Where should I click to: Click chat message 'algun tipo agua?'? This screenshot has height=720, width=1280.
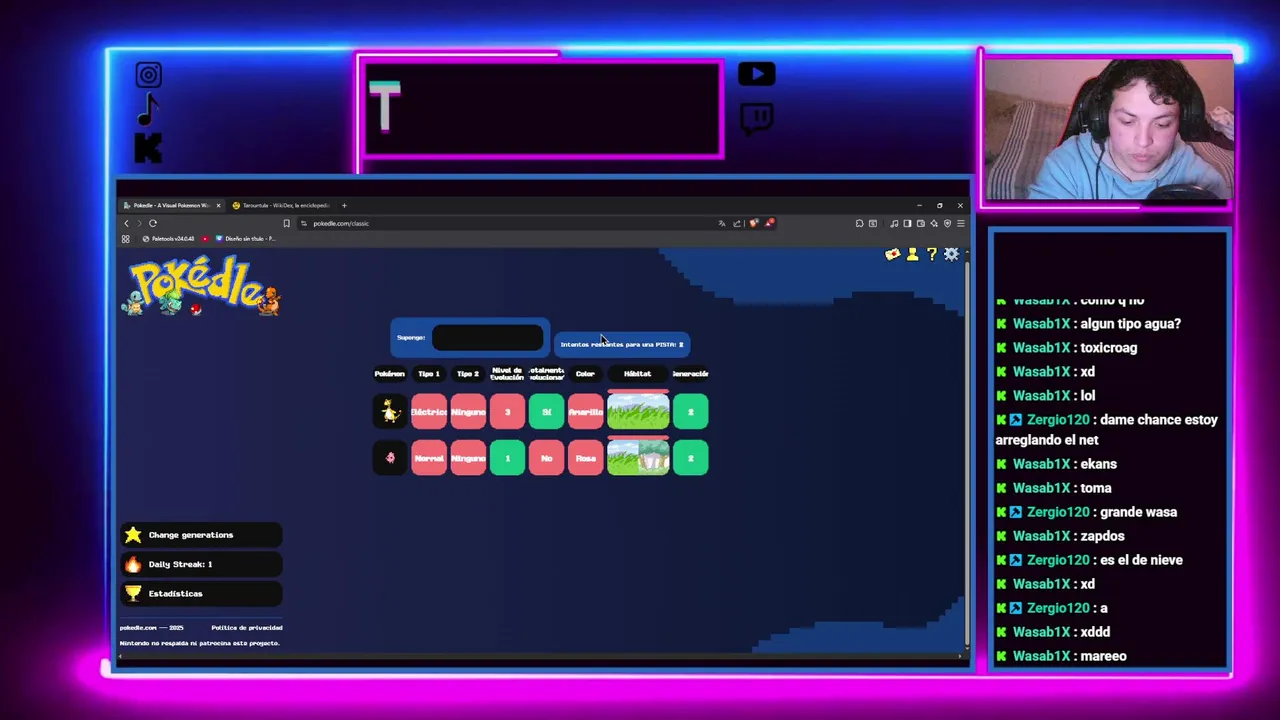1130,324
